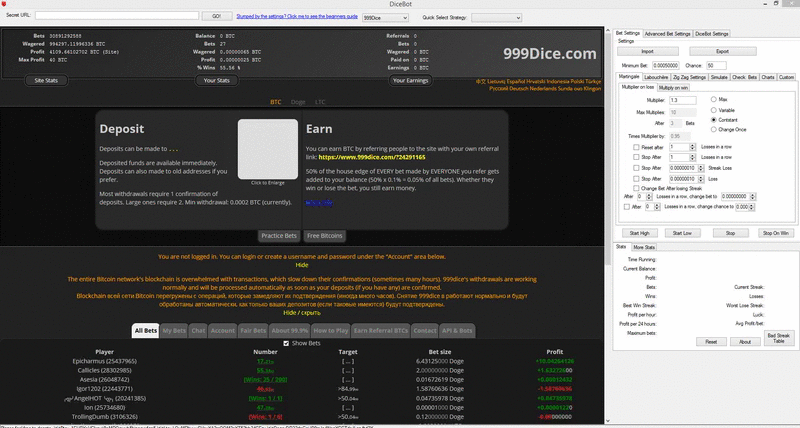This screenshot has width=800, height=428.
Task: Open the Zig Zag Settings tab
Action: [x=689, y=77]
